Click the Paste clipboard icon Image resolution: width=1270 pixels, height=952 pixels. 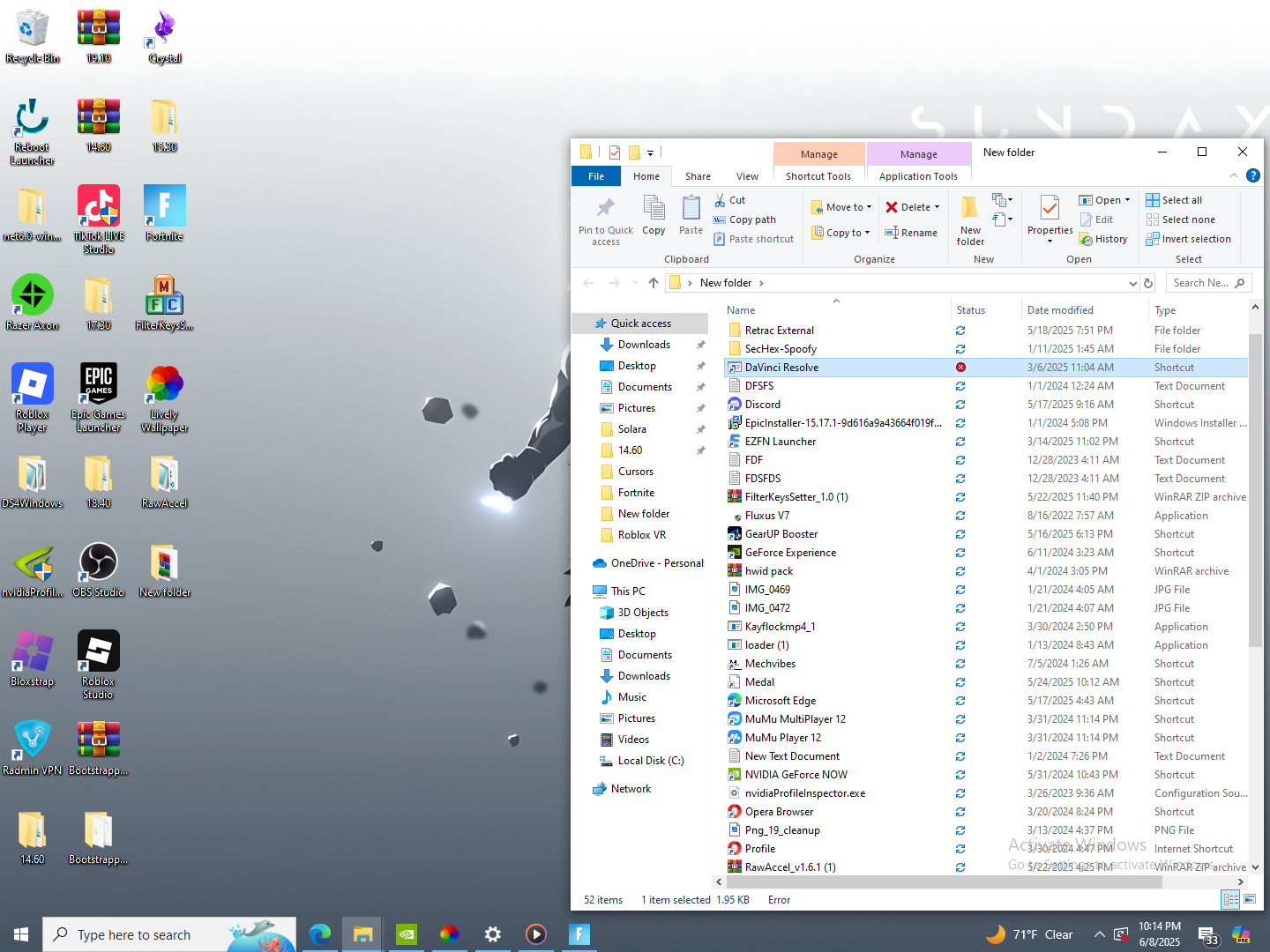pos(691,209)
